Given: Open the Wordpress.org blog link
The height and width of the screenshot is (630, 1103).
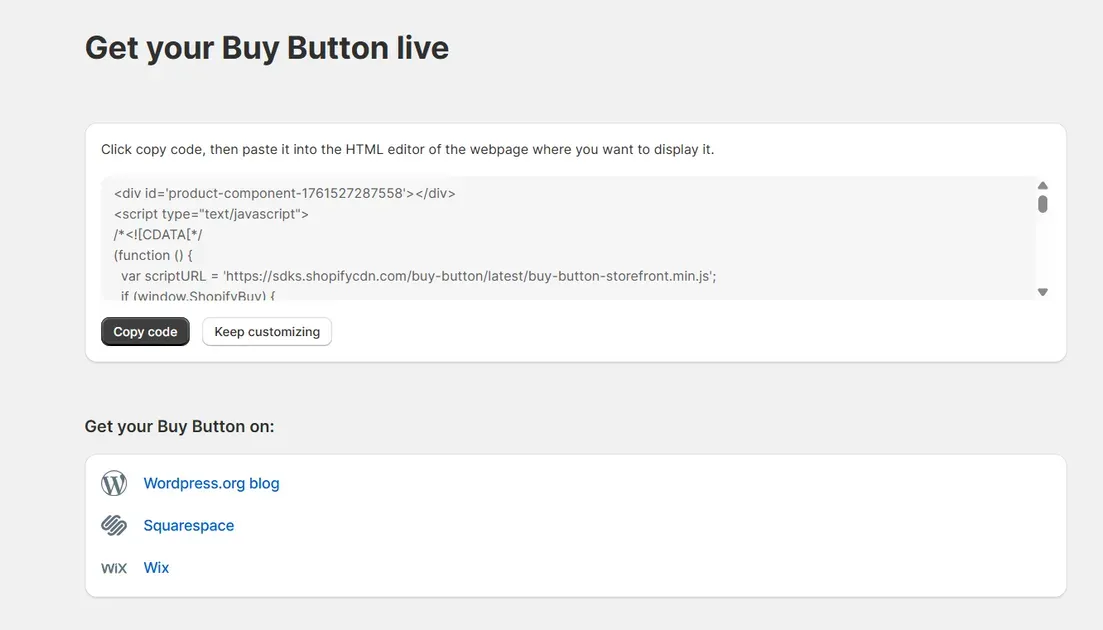Looking at the screenshot, I should [x=210, y=482].
